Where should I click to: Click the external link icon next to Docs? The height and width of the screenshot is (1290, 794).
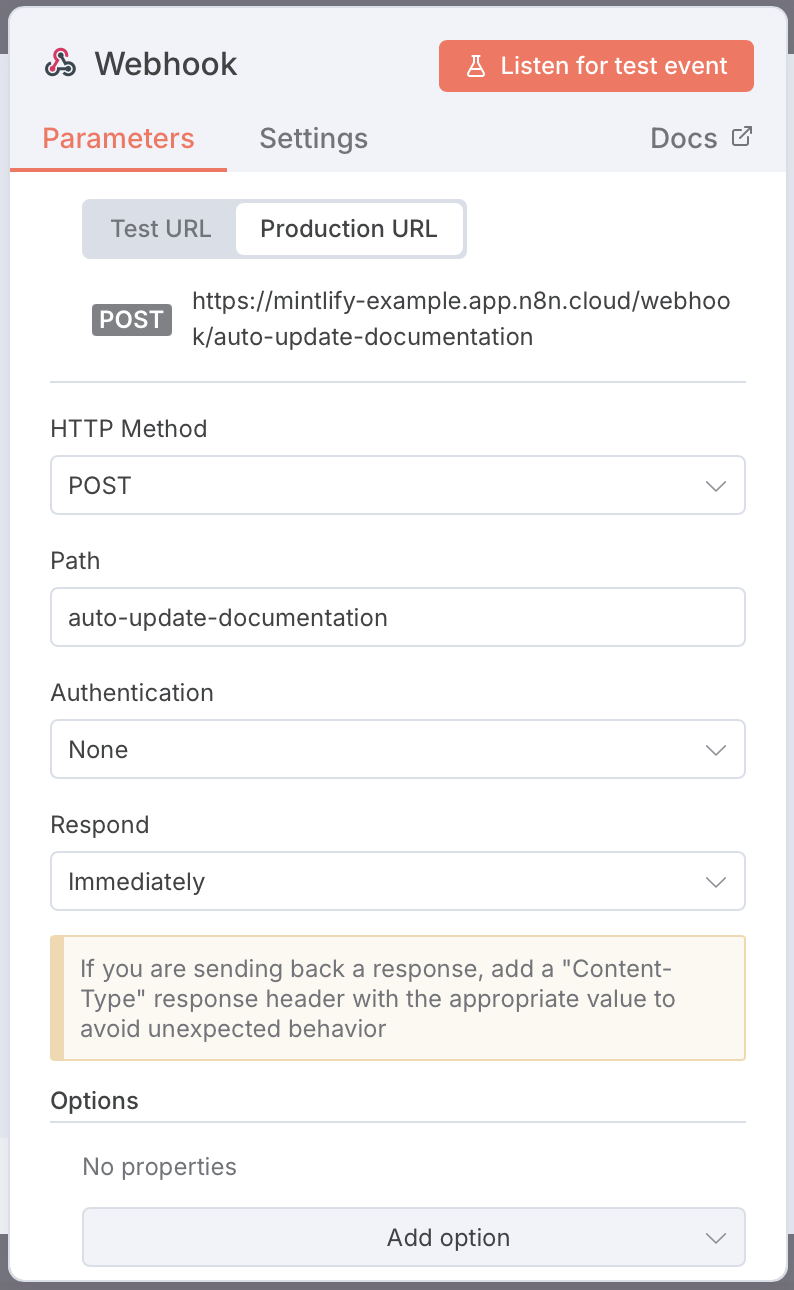click(x=740, y=136)
